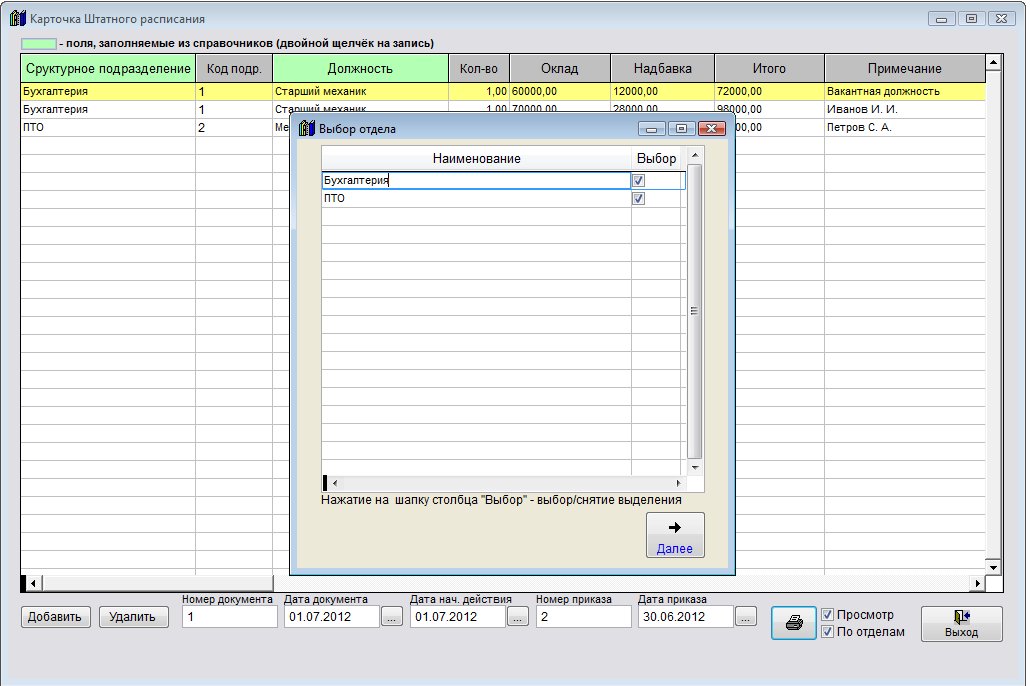
Task: Click the dialog scrollbar down arrow
Action: (x=694, y=467)
